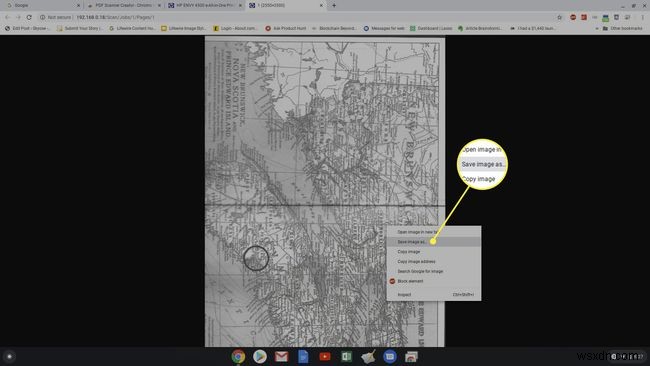
Task: Click the 'Not secure' site info indicator
Action: [x=56, y=17]
